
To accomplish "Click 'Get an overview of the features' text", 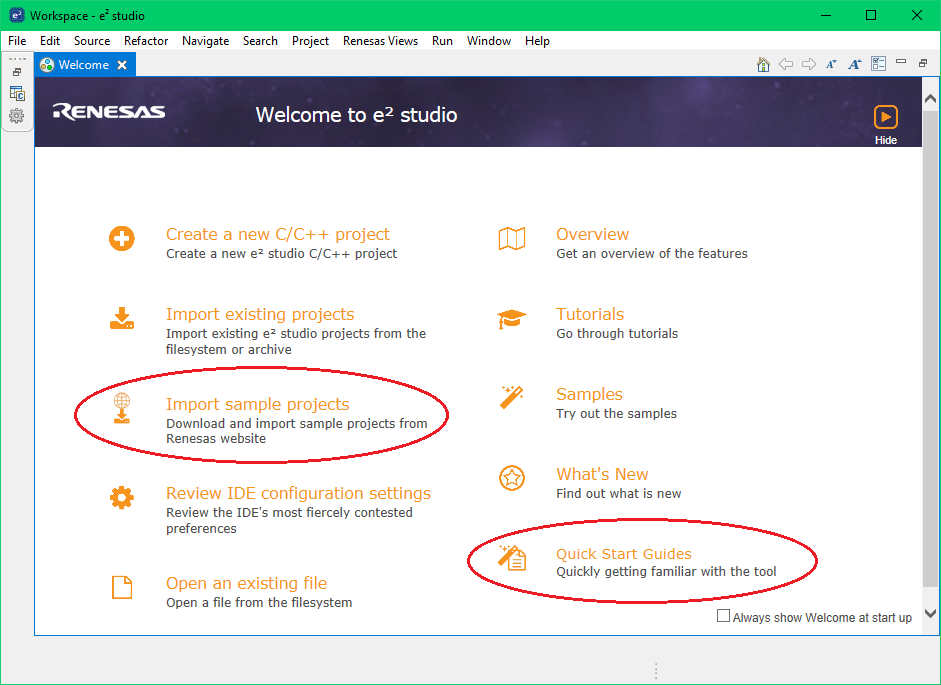I will pyautogui.click(x=652, y=253).
